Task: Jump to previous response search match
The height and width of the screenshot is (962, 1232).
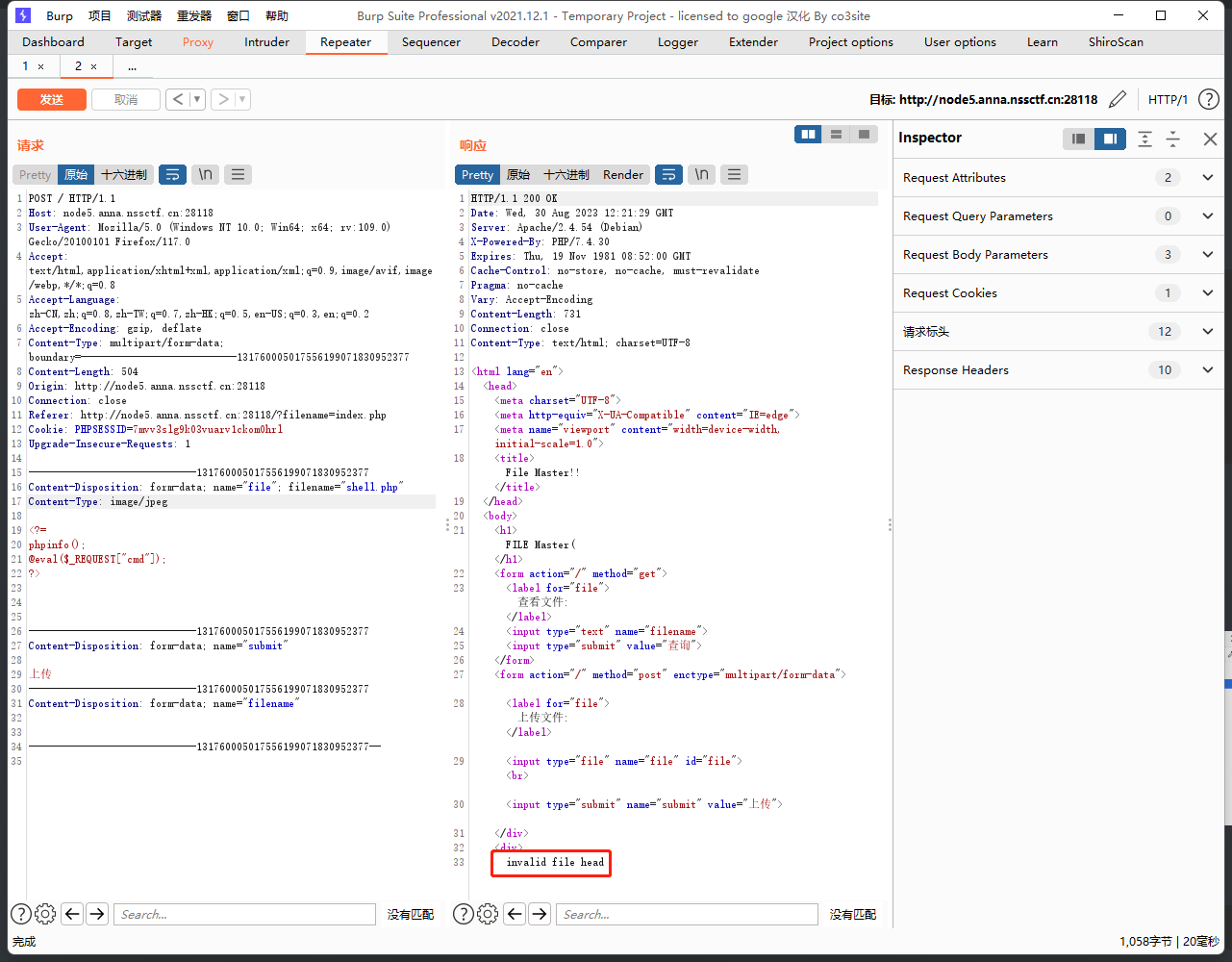Action: [515, 914]
